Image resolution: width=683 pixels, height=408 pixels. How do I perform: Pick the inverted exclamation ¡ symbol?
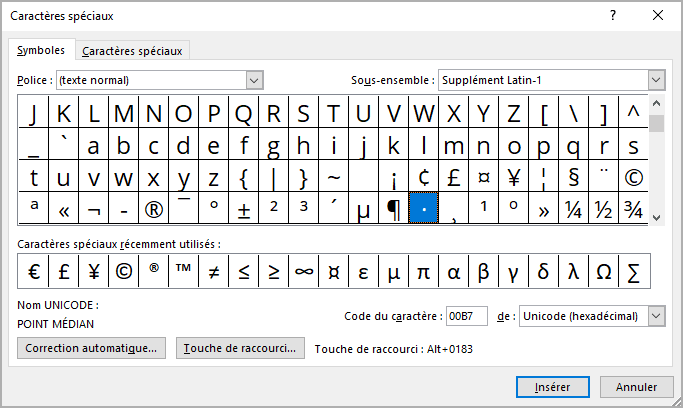[394, 176]
